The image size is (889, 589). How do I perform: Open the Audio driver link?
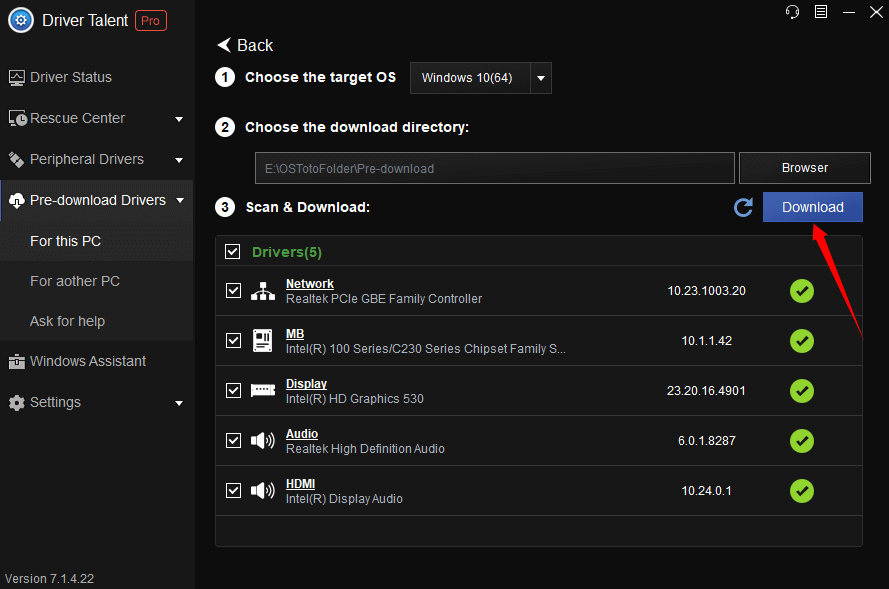coord(302,434)
